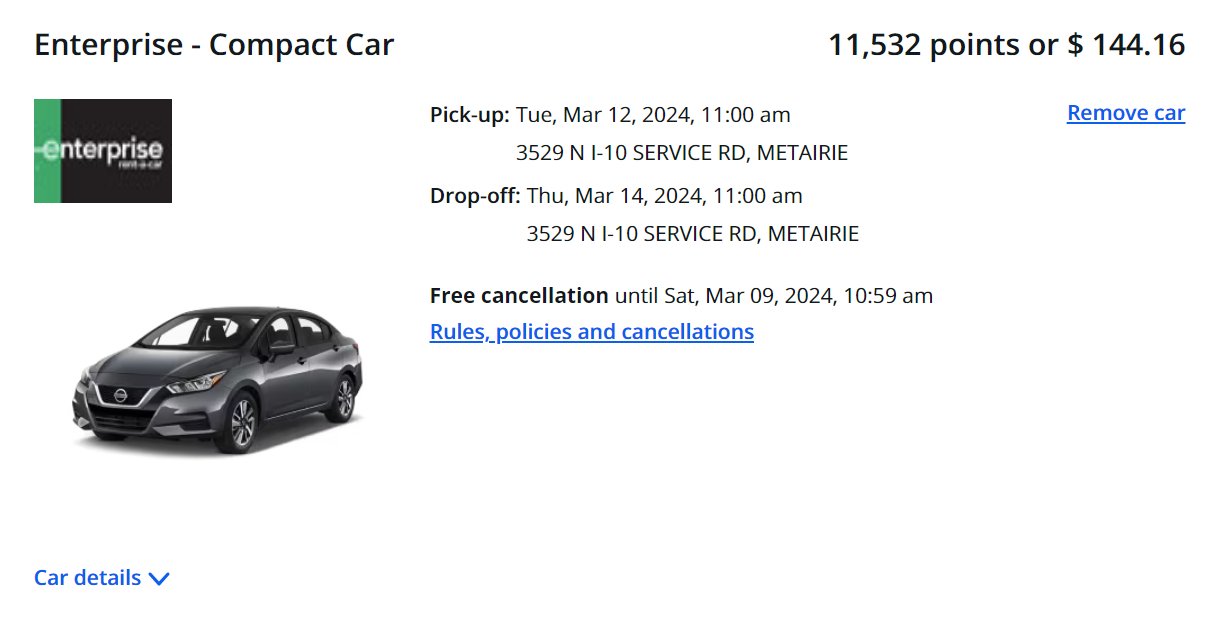The height and width of the screenshot is (622, 1210).
Task: Click the bold Pick-up label
Action: [x=470, y=115]
